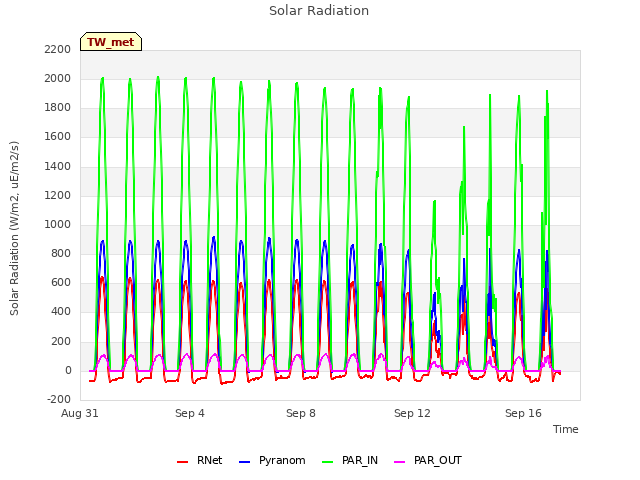640x480 pixels.
Task: Click the 1200 y-axis tick label
Action: [x=58, y=196]
